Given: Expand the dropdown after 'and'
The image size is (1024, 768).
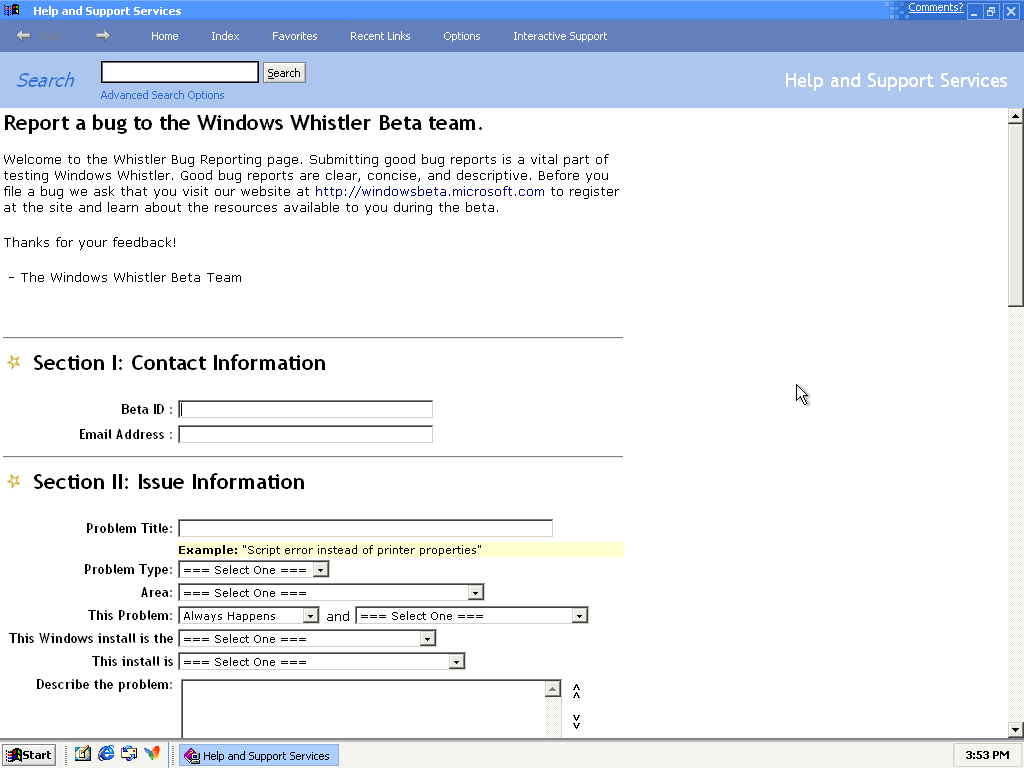Looking at the screenshot, I should click(x=579, y=615).
